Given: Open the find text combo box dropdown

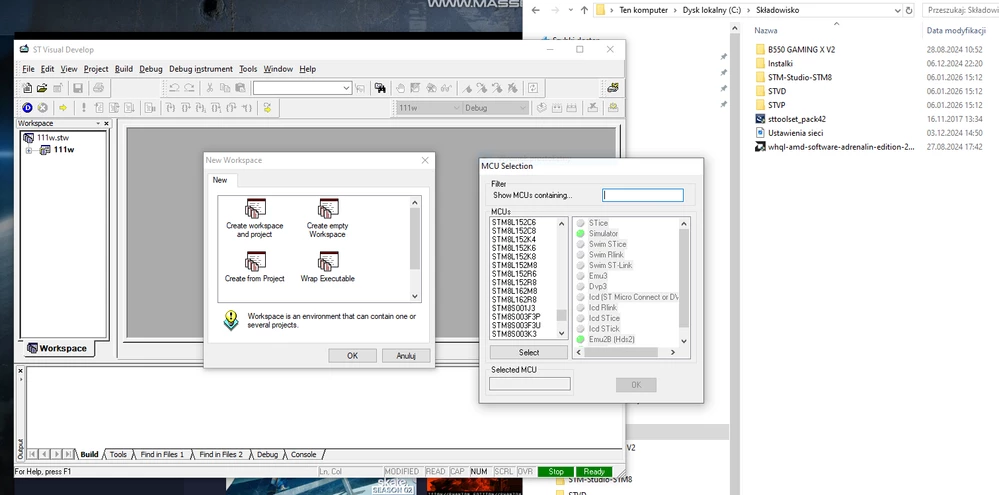Looking at the screenshot, I should click(347, 88).
